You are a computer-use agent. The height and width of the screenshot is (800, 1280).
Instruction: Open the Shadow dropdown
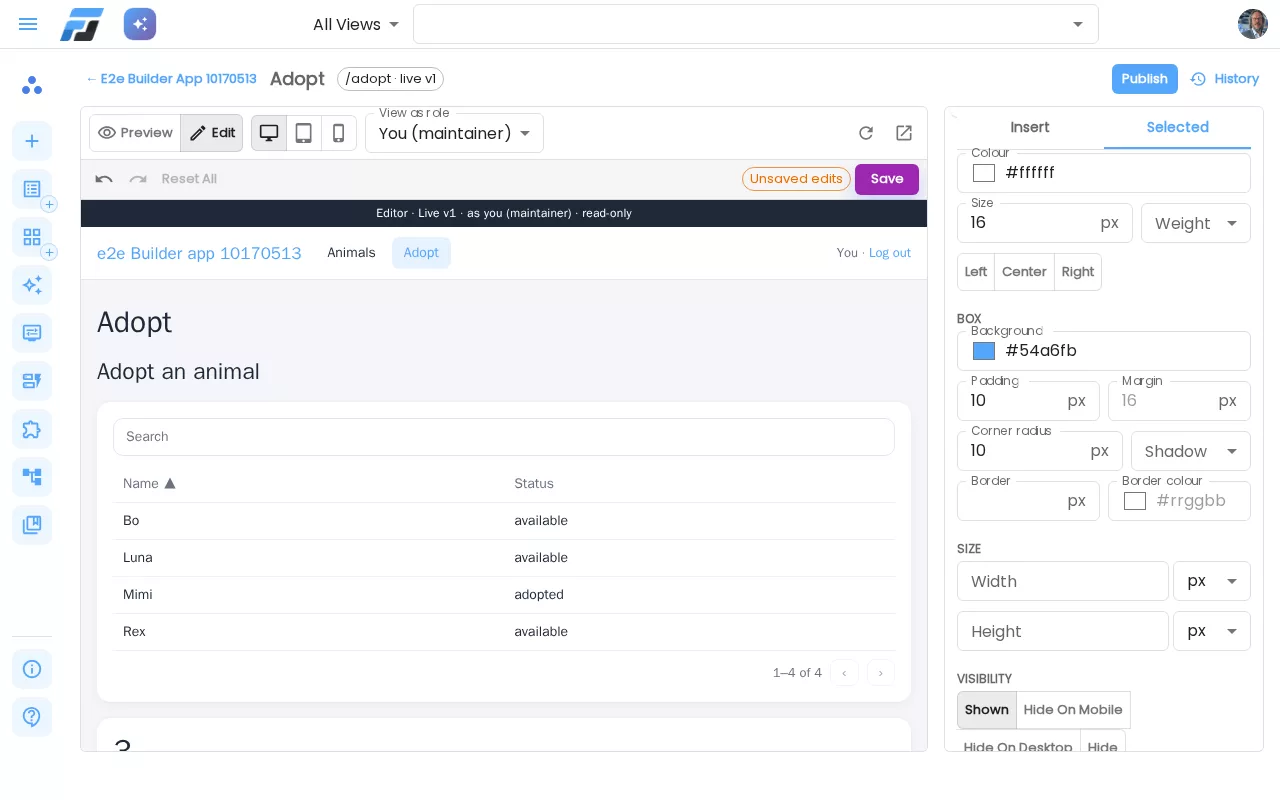click(x=1191, y=451)
